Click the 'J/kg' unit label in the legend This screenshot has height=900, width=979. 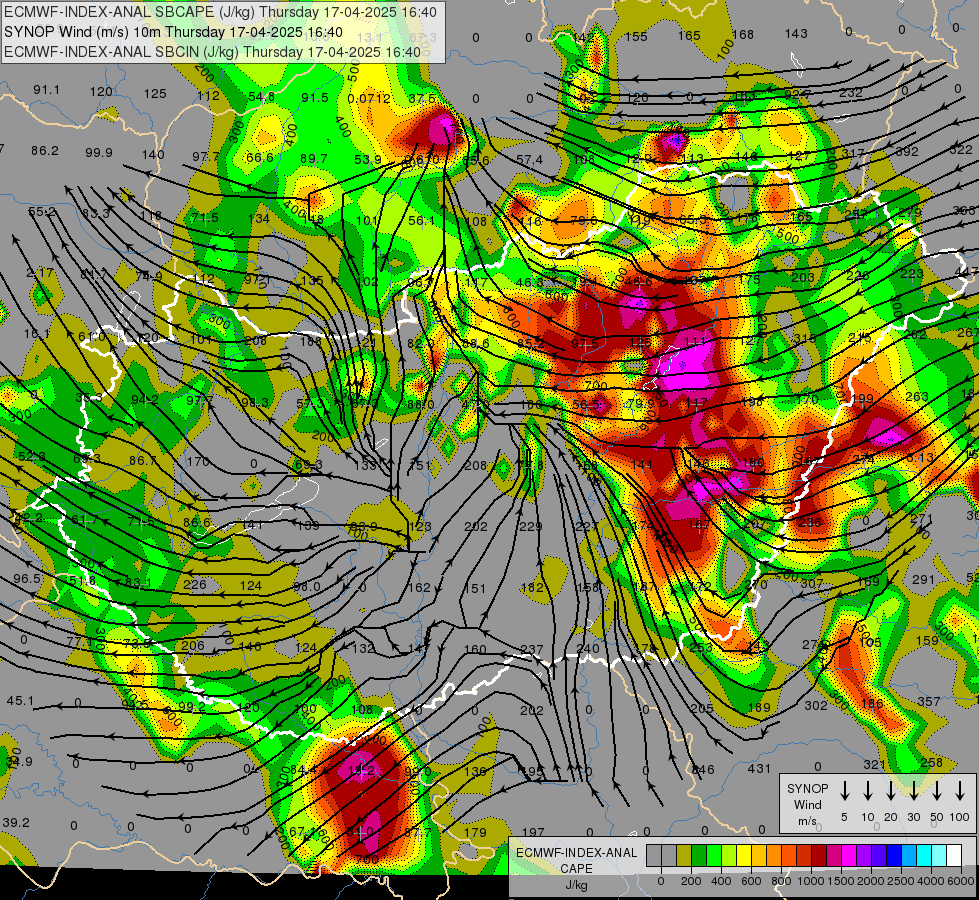(x=576, y=885)
